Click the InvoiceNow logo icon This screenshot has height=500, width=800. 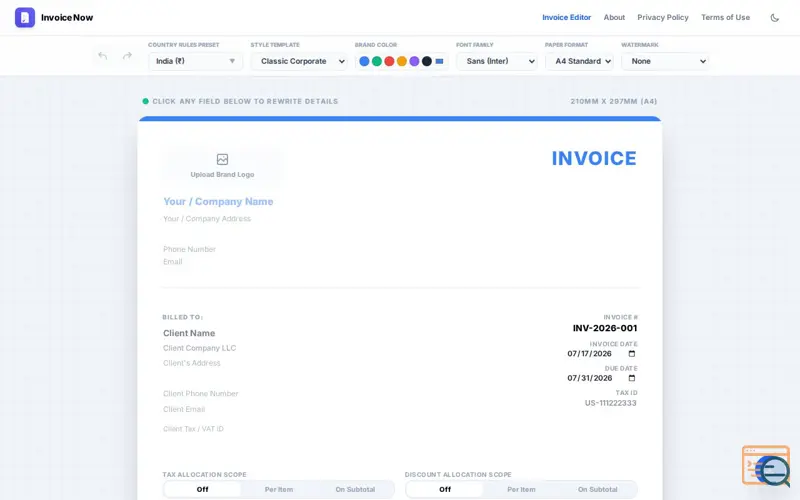click(25, 17)
